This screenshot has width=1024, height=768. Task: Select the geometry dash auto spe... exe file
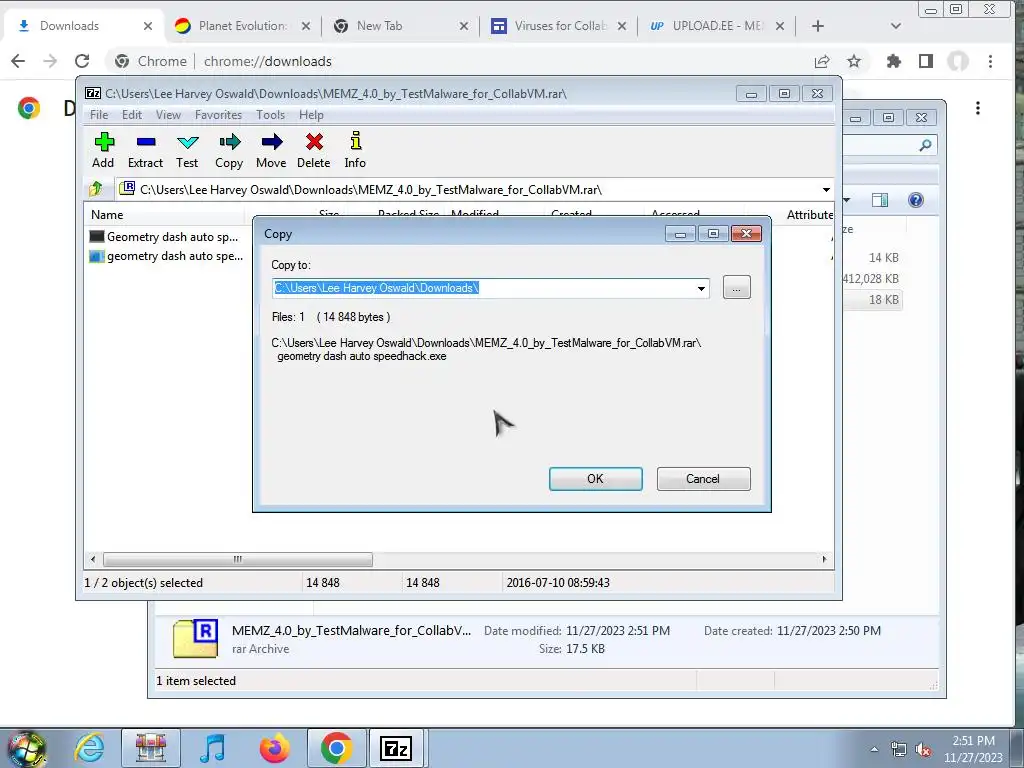coord(166,256)
